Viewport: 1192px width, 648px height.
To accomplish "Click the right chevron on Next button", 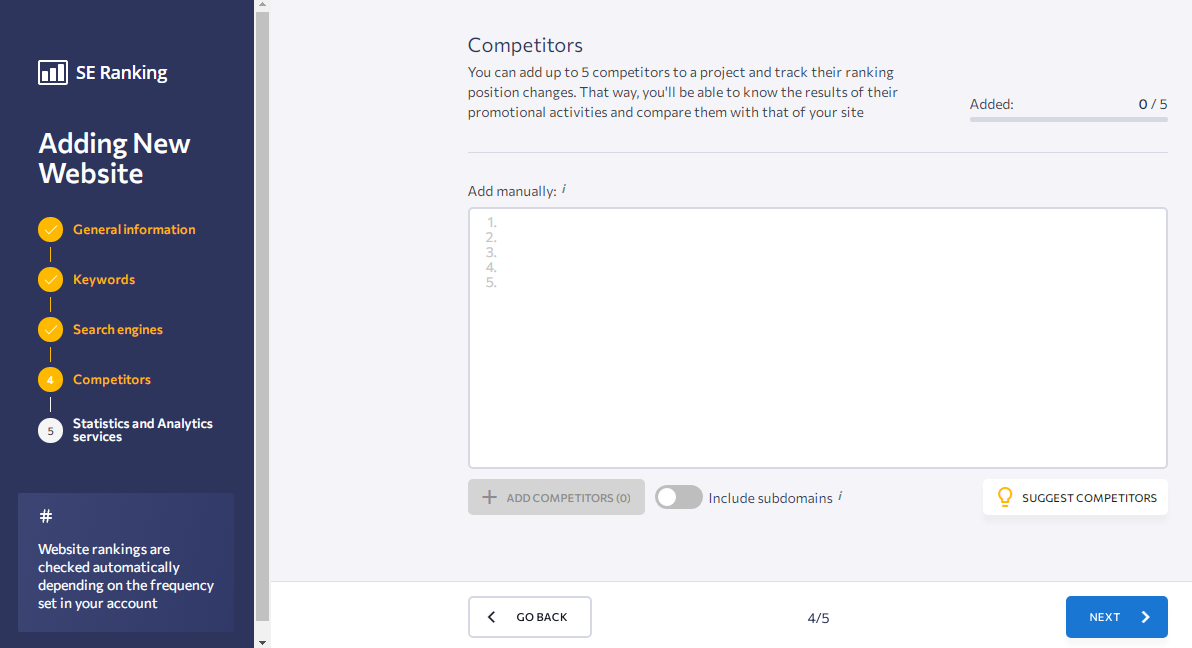I will coord(1146,617).
